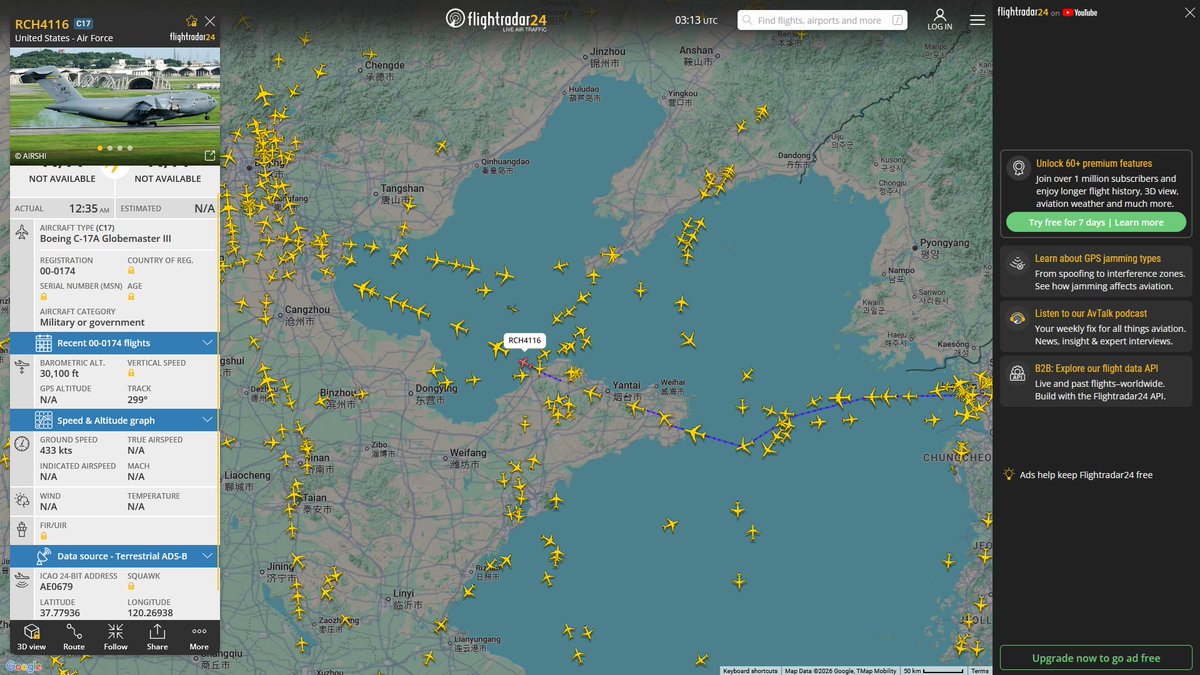The height and width of the screenshot is (675, 1200).
Task: Click the 03:13 UTC clock display
Action: tap(696, 20)
